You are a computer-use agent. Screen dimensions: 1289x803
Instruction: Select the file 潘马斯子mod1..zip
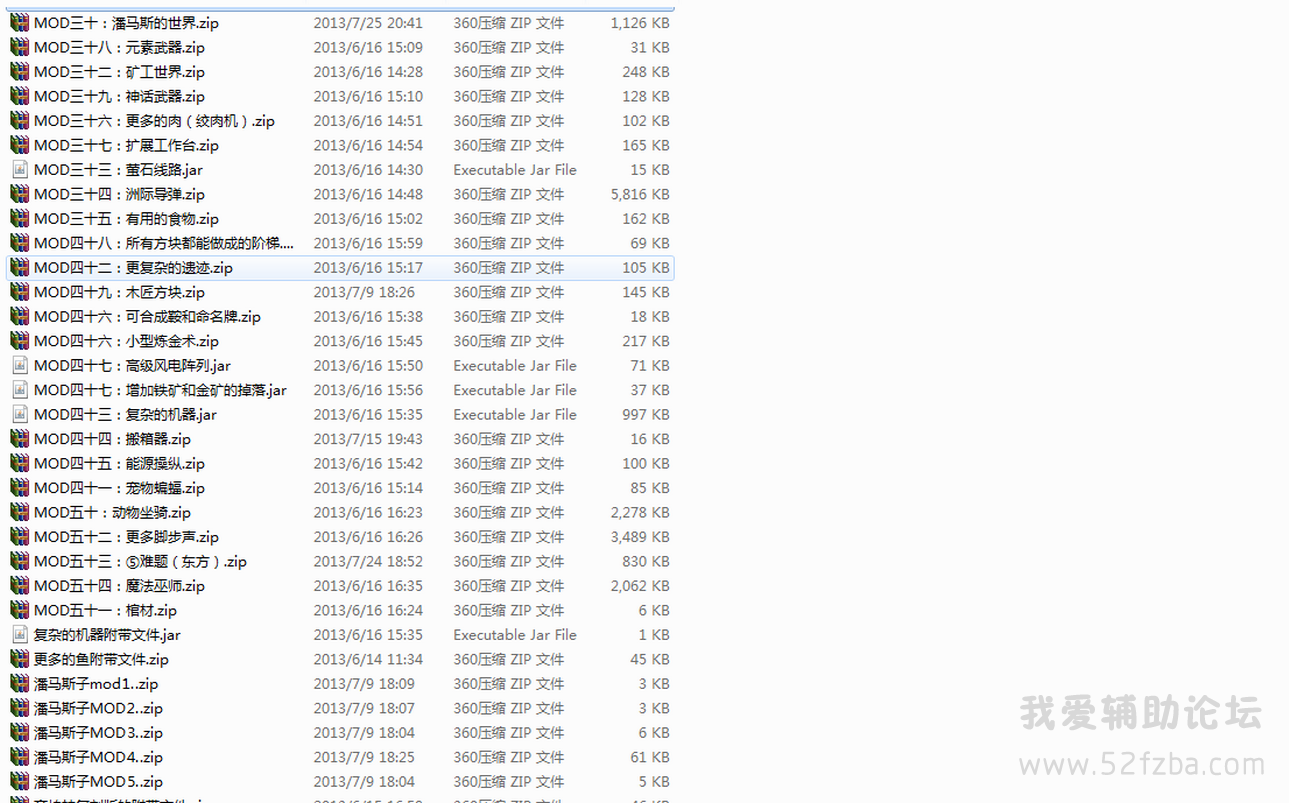[x=96, y=684]
